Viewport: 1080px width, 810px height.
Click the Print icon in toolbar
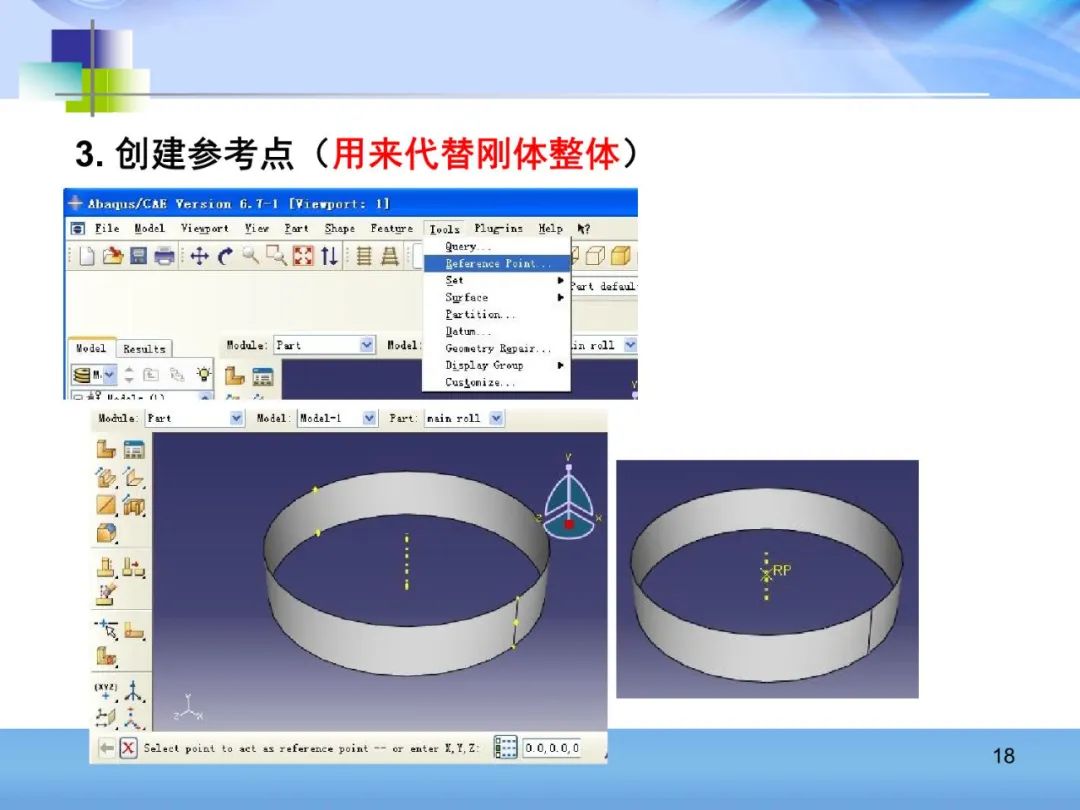pyautogui.click(x=164, y=256)
